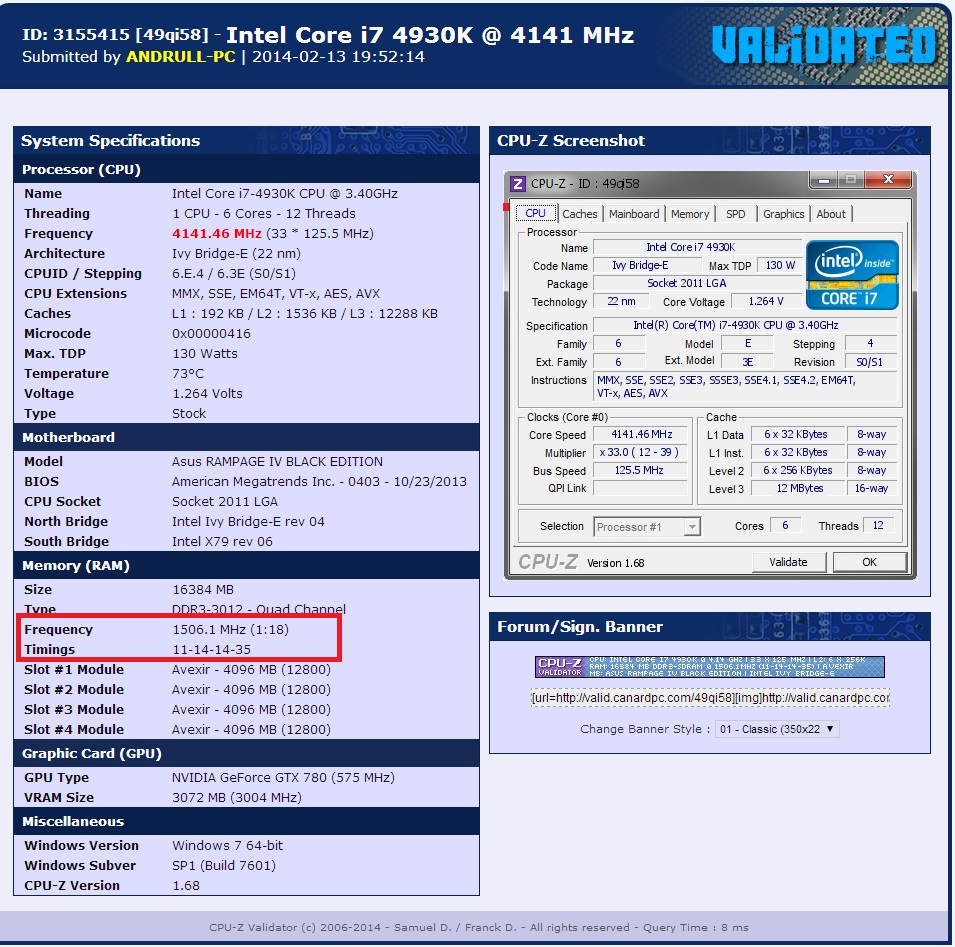955x947 pixels.
Task: Click the forum banner URL code field
Action: [710, 698]
